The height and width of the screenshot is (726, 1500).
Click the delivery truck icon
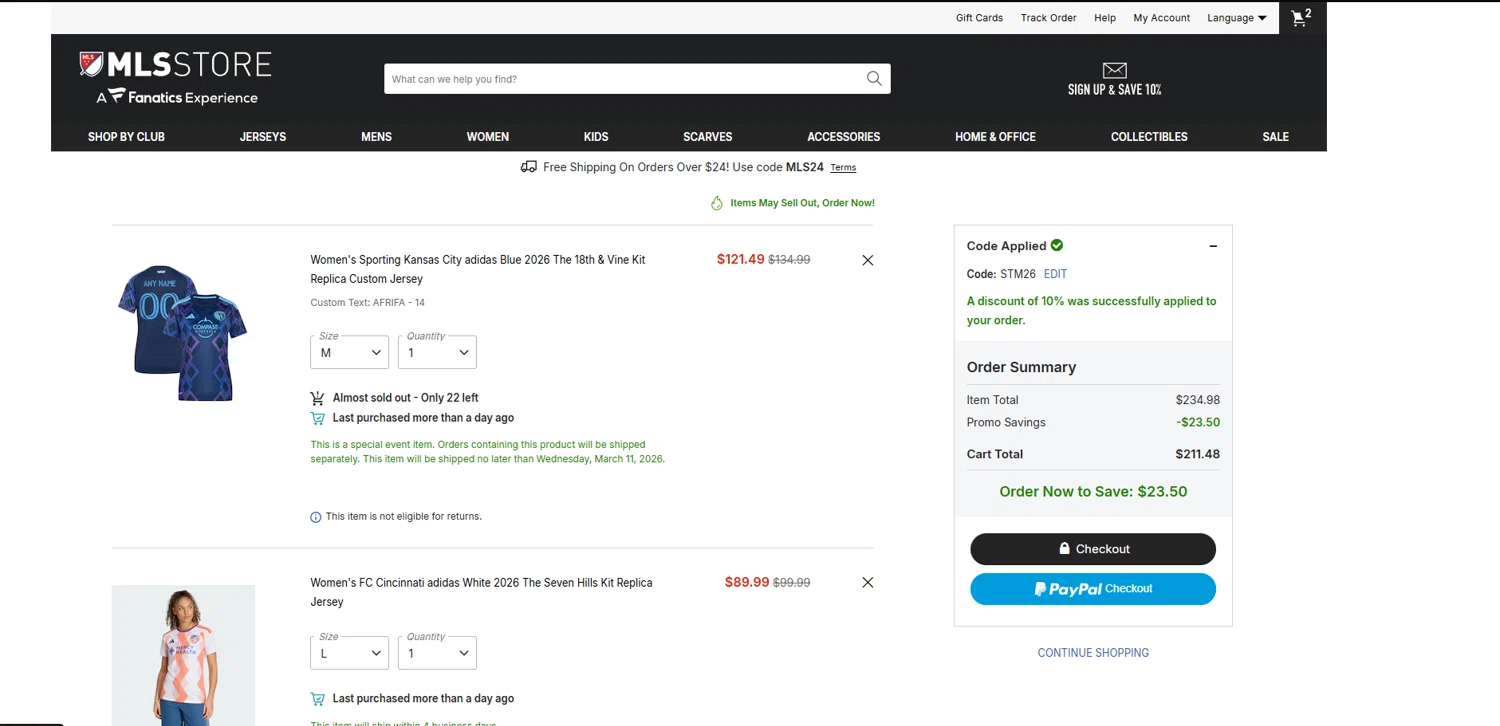point(528,167)
